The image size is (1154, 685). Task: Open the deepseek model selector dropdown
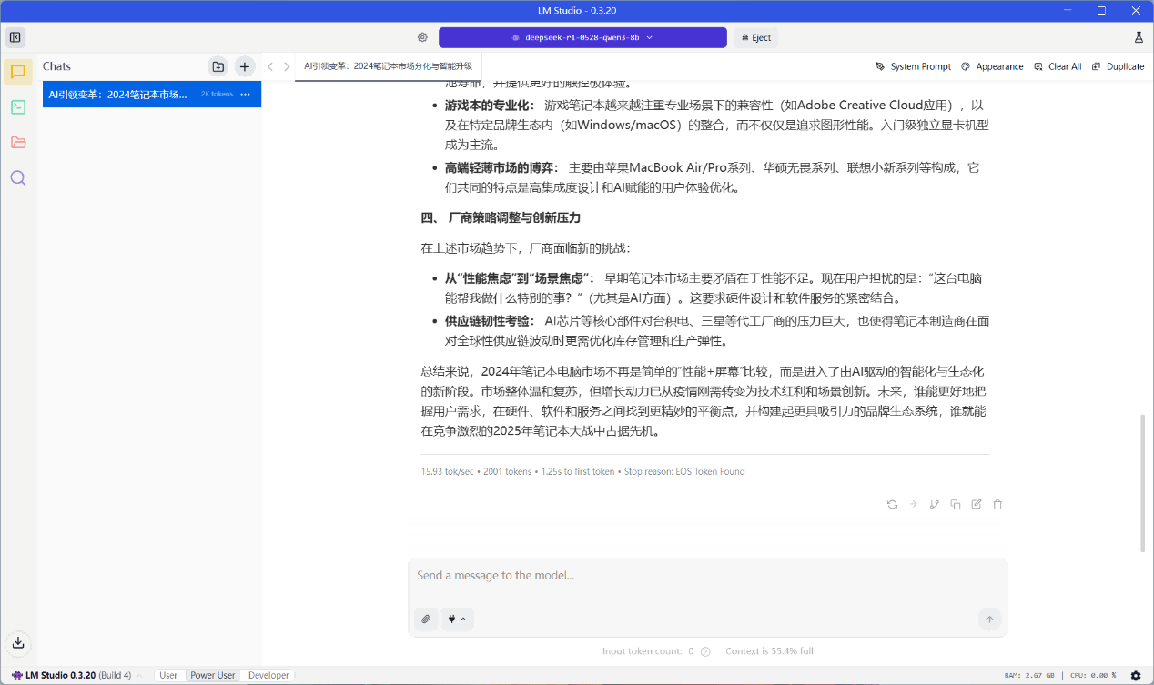(582, 37)
